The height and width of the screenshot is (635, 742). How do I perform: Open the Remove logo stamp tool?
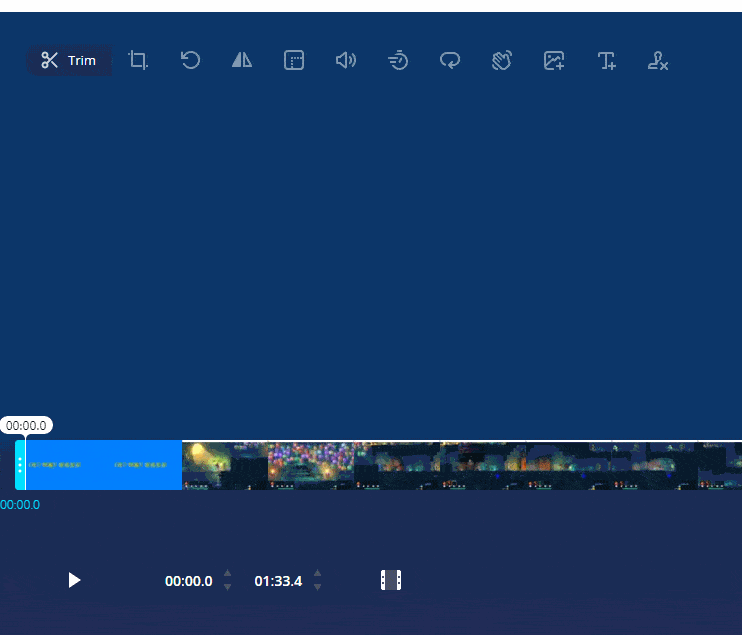point(658,61)
